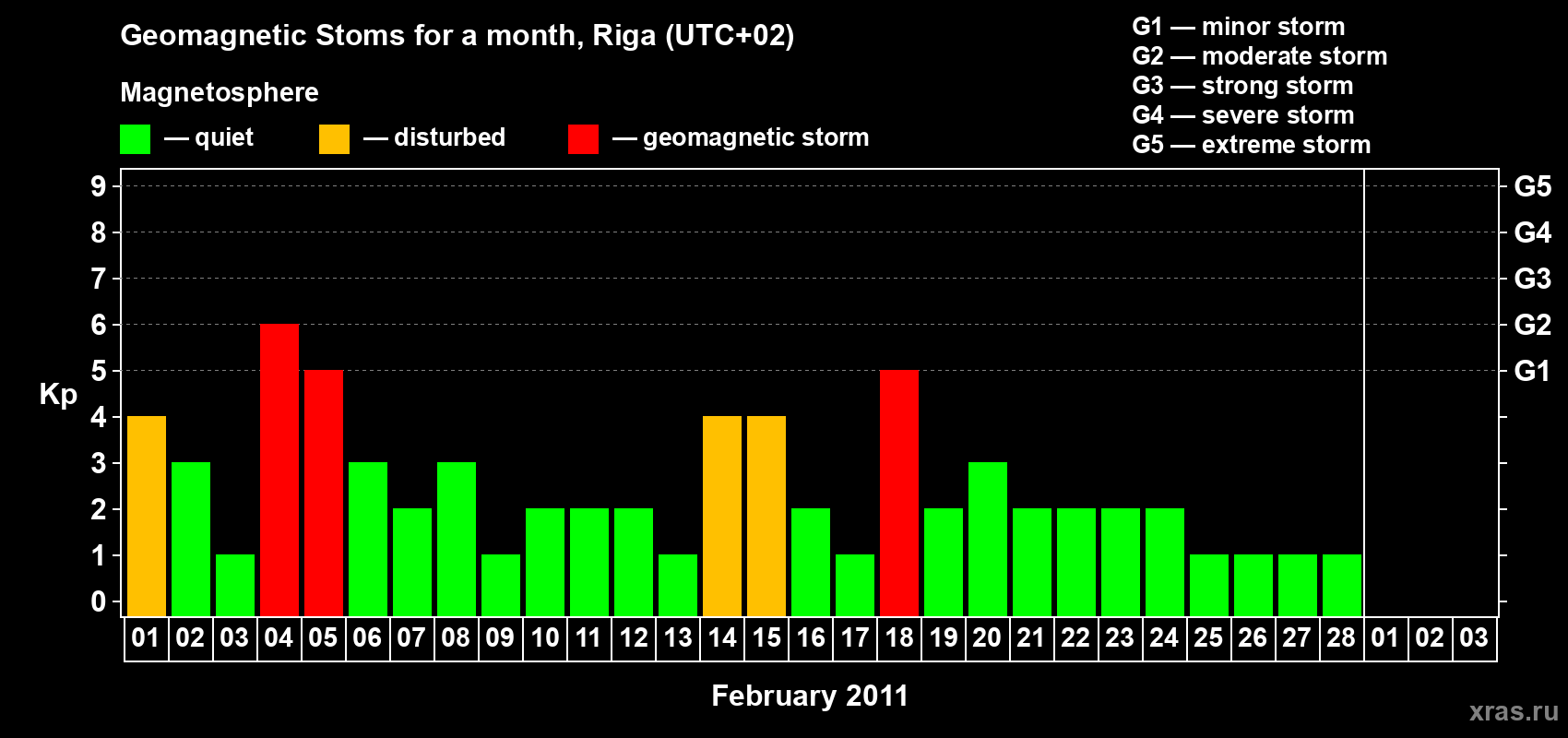Select the green bar for February 08
Image resolution: width=1568 pixels, height=738 pixels.
coord(457,539)
